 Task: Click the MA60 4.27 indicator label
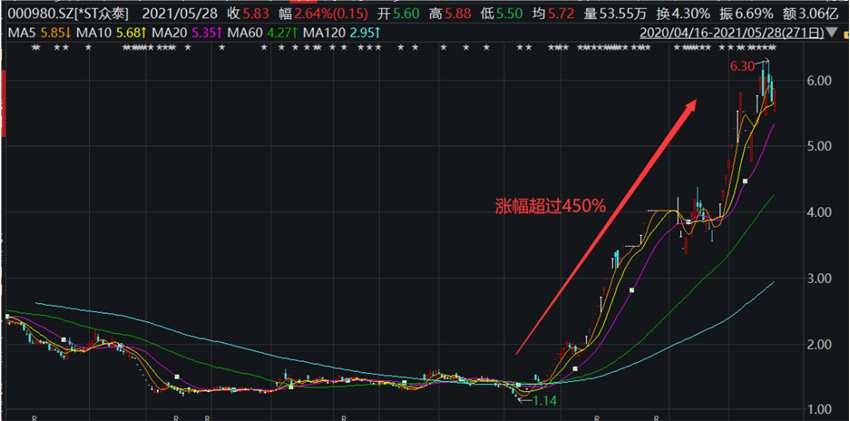263,33
